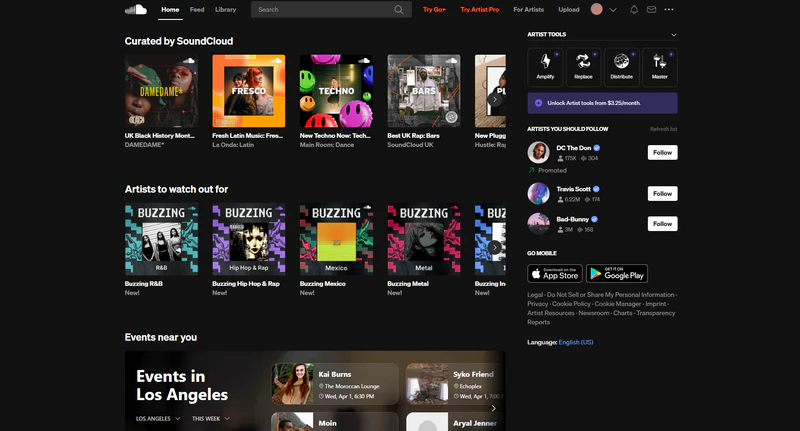
Task: Open the Charts footer link
Action: (x=622, y=313)
